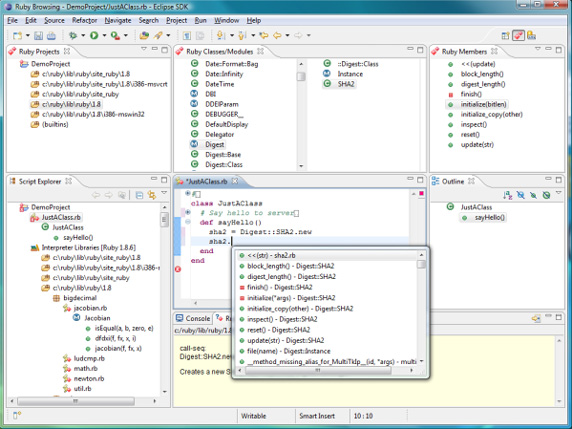Open the Script Explorer view menu triangle
Image resolution: width=572 pixels, height=429 pixels.
164,193
